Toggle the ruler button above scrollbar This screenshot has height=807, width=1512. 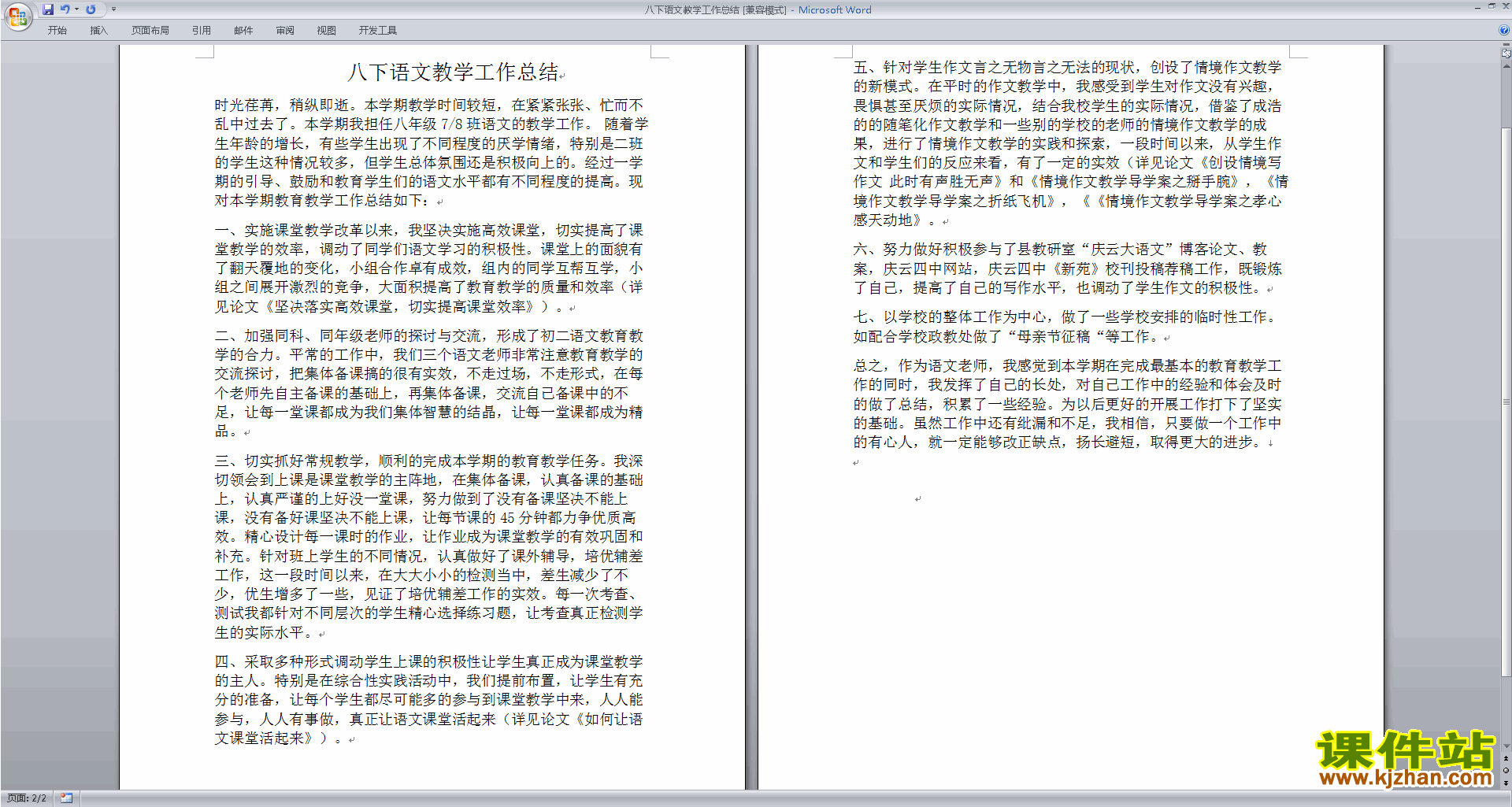tap(1506, 54)
